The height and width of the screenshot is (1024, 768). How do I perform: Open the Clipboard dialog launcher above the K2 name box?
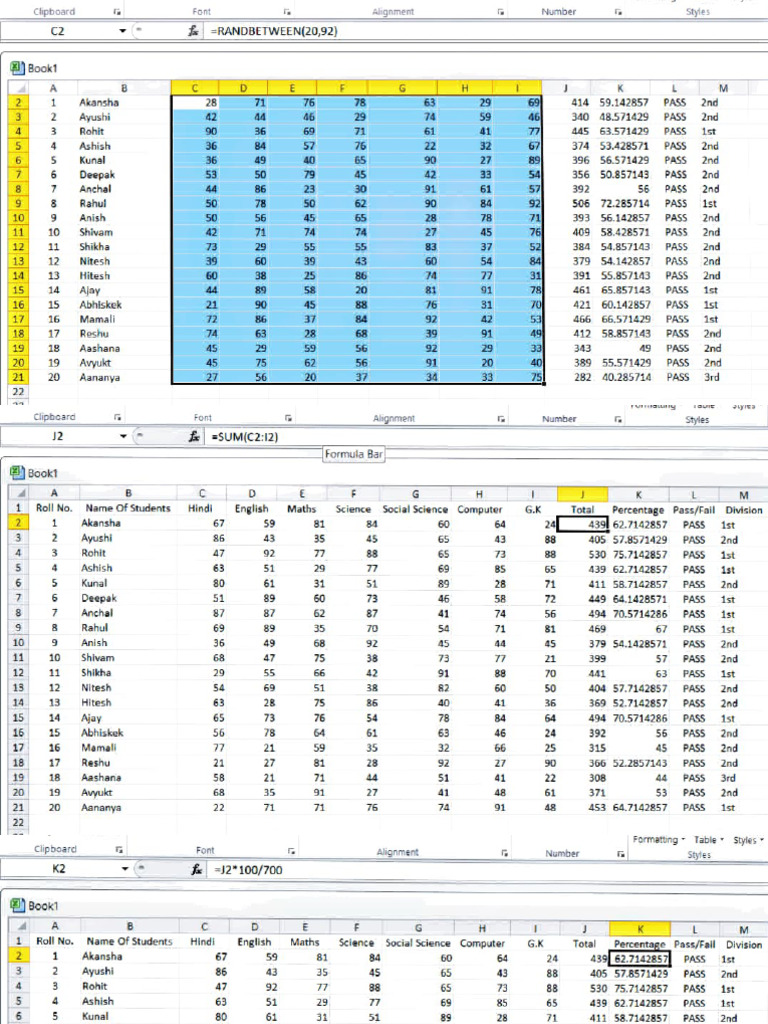(119, 850)
